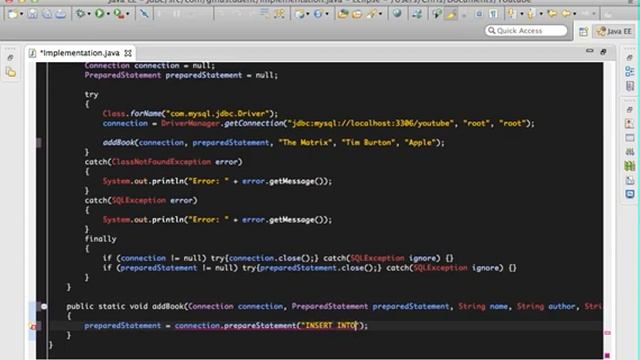The image size is (640, 360).
Task: Restore the upper right minimized view stack
Action: point(629,58)
